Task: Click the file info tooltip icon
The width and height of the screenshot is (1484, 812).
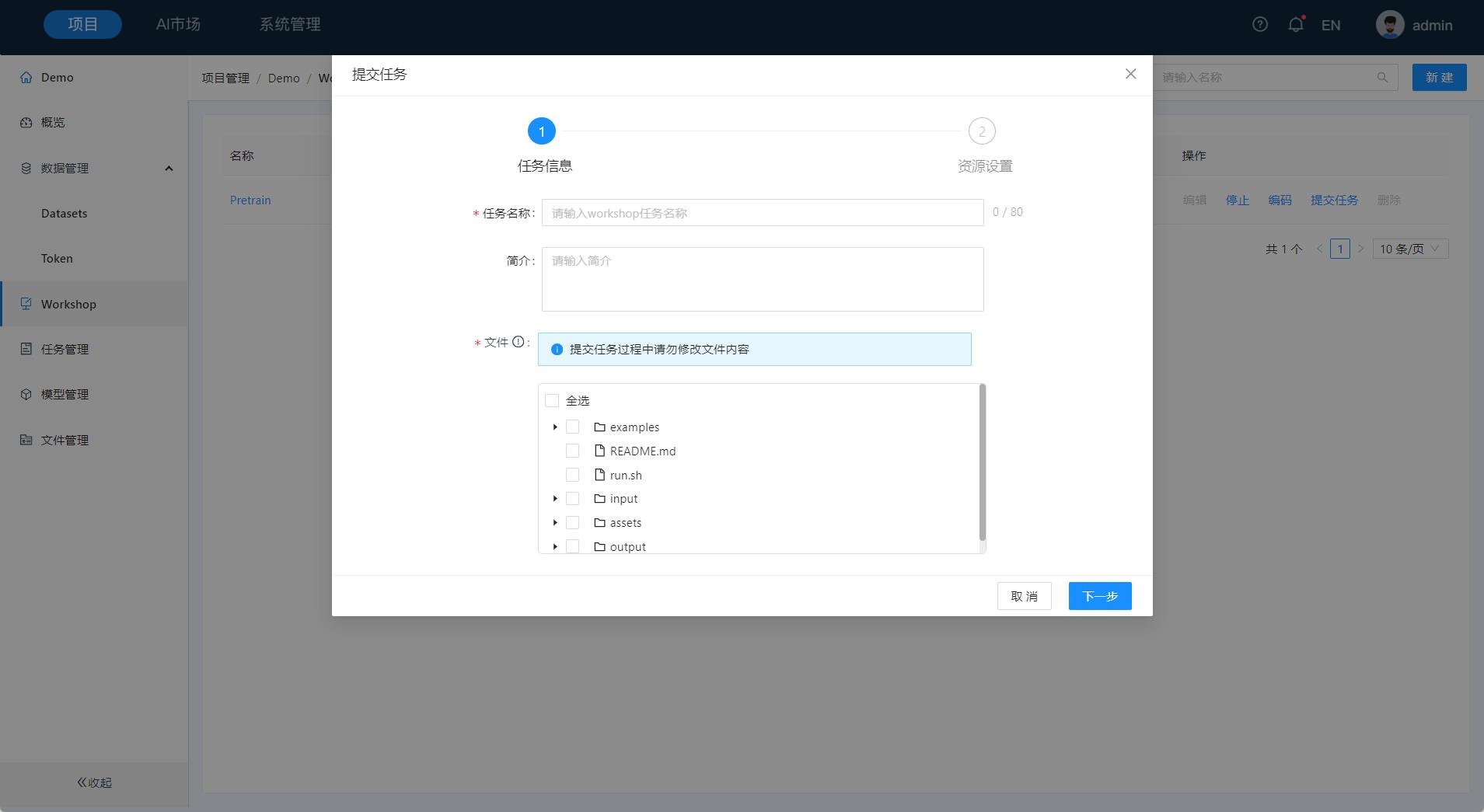Action: pyautogui.click(x=518, y=342)
